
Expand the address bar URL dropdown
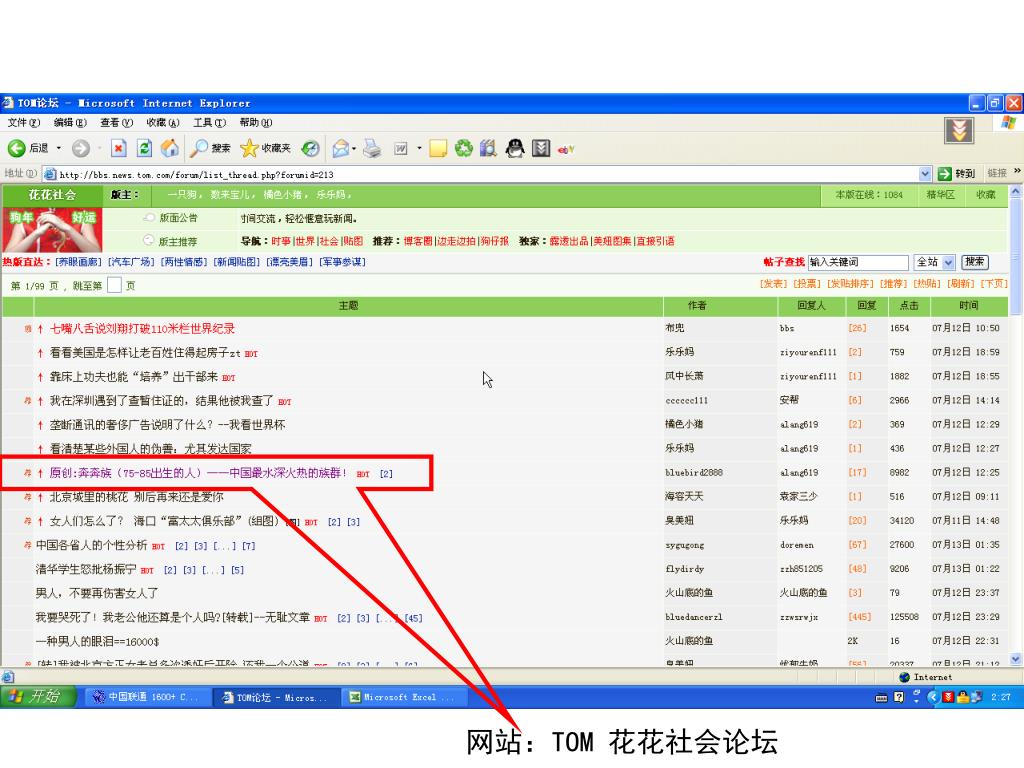click(925, 174)
